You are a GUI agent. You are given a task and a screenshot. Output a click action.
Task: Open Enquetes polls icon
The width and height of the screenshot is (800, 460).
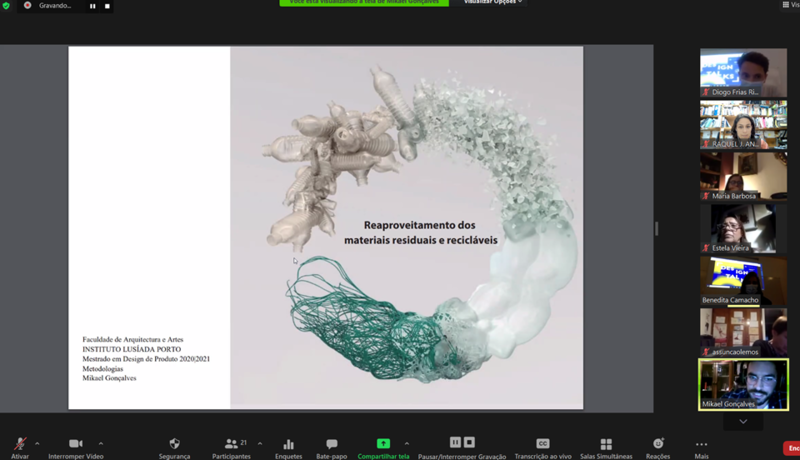point(288,444)
